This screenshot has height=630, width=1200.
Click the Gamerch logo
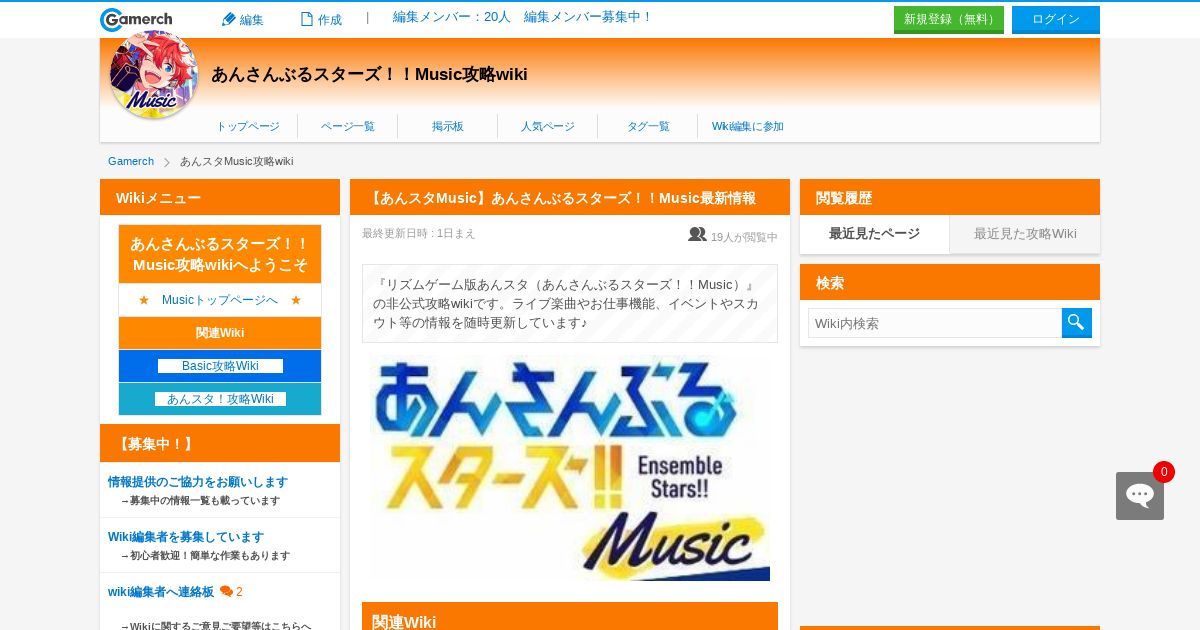(136, 19)
